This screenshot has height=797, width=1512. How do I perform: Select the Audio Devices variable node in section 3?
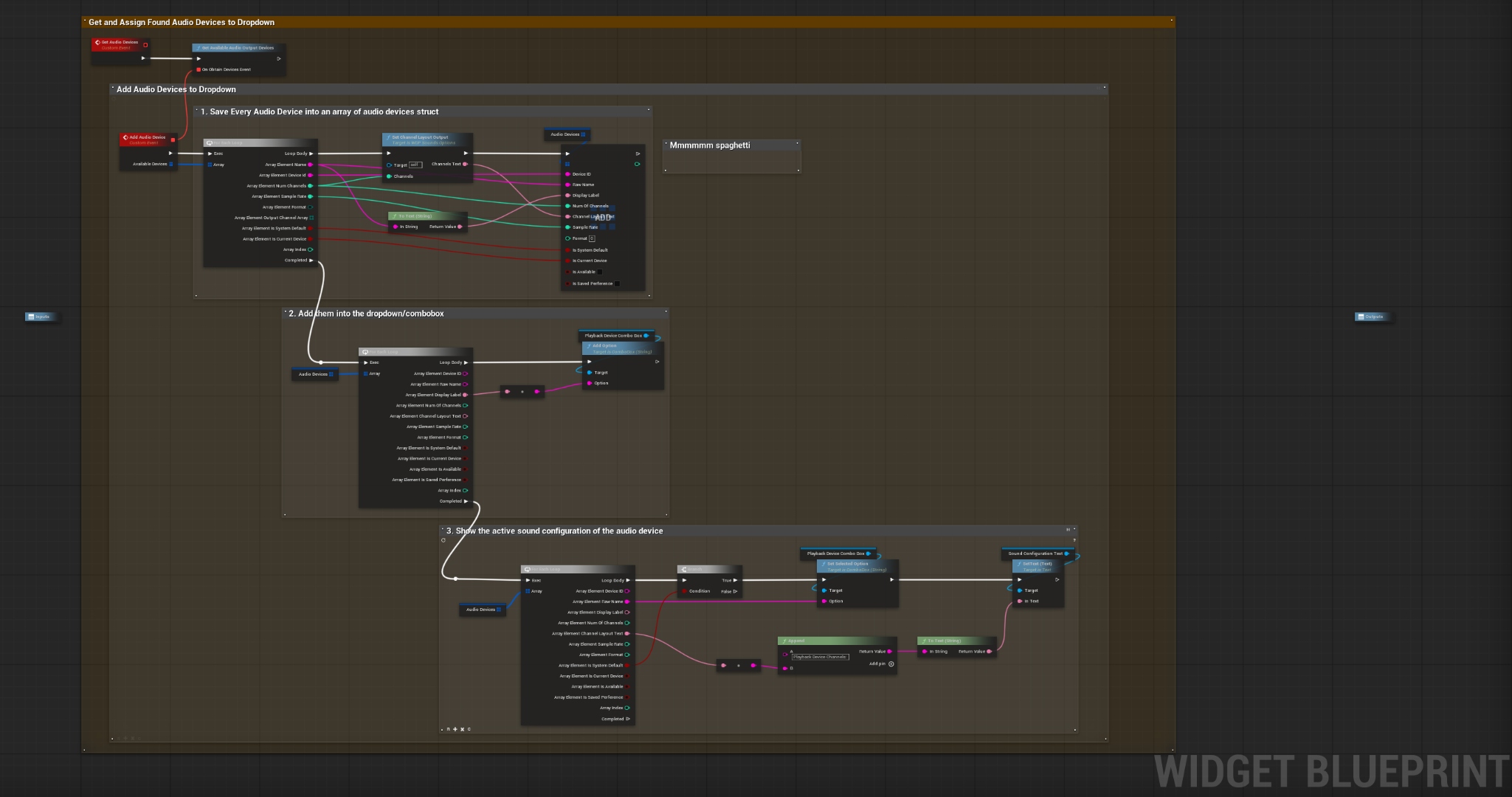483,610
